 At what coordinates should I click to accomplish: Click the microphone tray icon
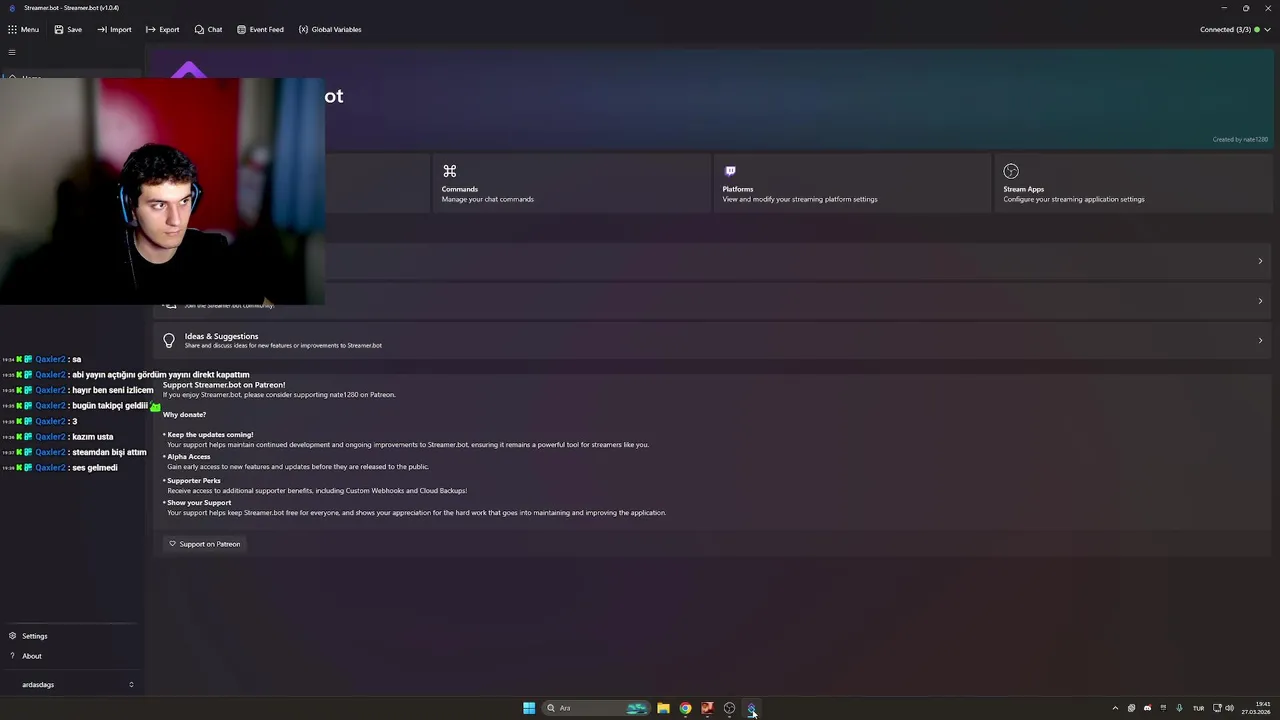[x=1179, y=708]
